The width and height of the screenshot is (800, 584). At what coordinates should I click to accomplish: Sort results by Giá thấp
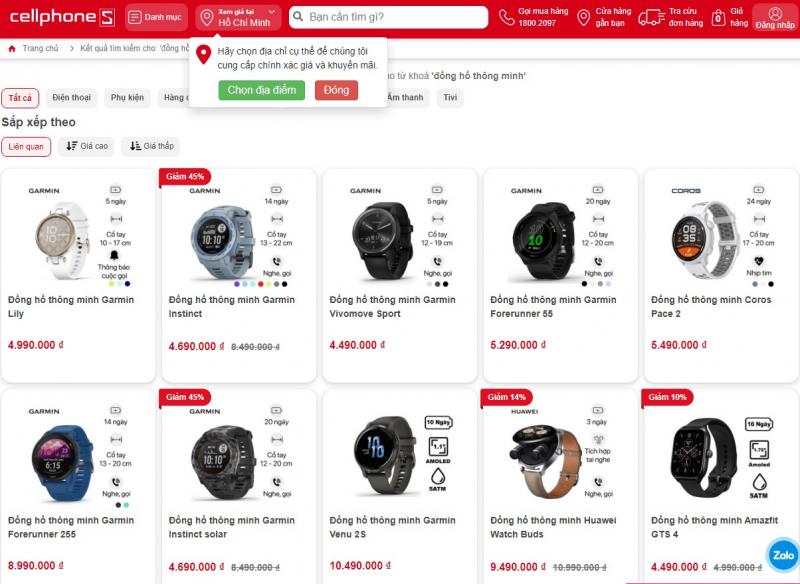(x=151, y=146)
